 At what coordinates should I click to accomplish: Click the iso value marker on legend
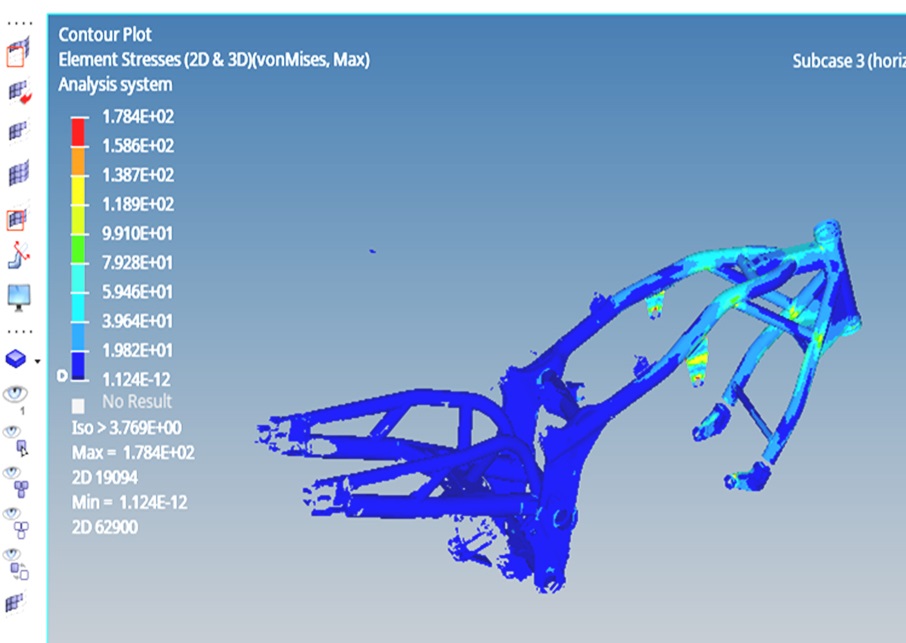click(x=63, y=376)
